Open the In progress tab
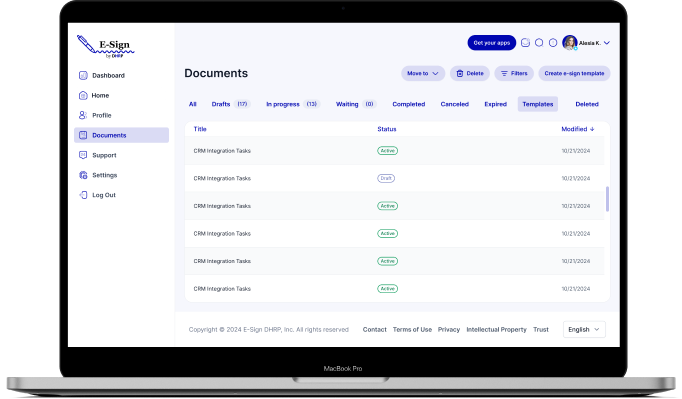The image size is (682, 399). pyautogui.click(x=293, y=104)
